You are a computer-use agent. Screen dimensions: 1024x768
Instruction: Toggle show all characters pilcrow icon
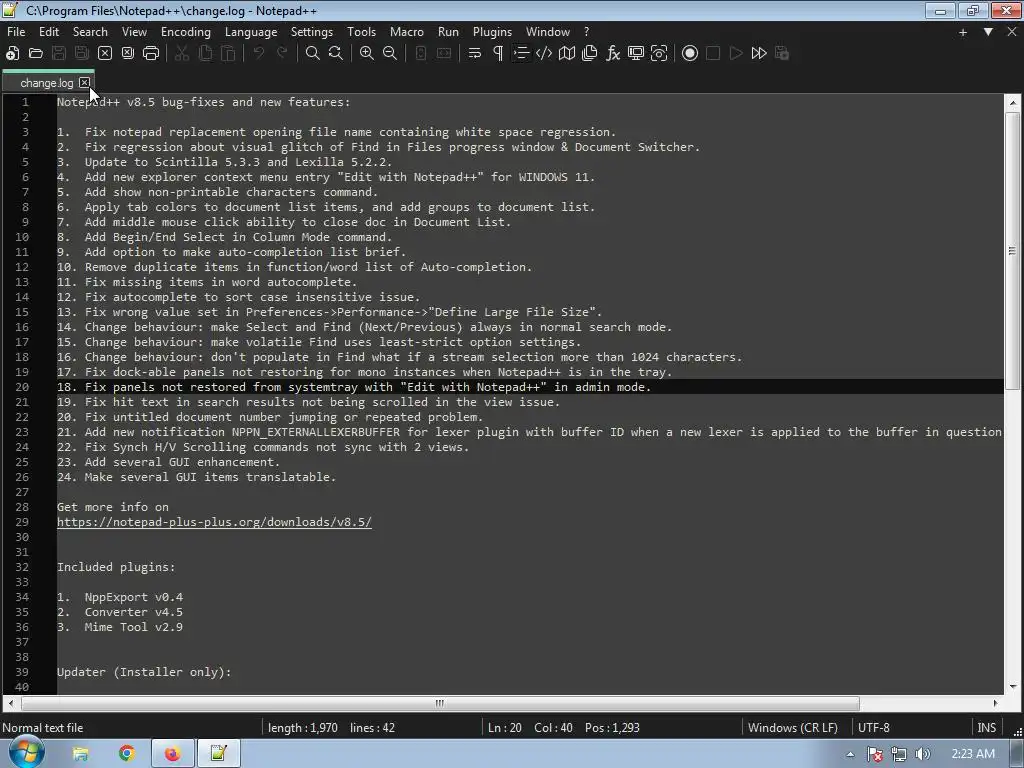[x=498, y=54]
